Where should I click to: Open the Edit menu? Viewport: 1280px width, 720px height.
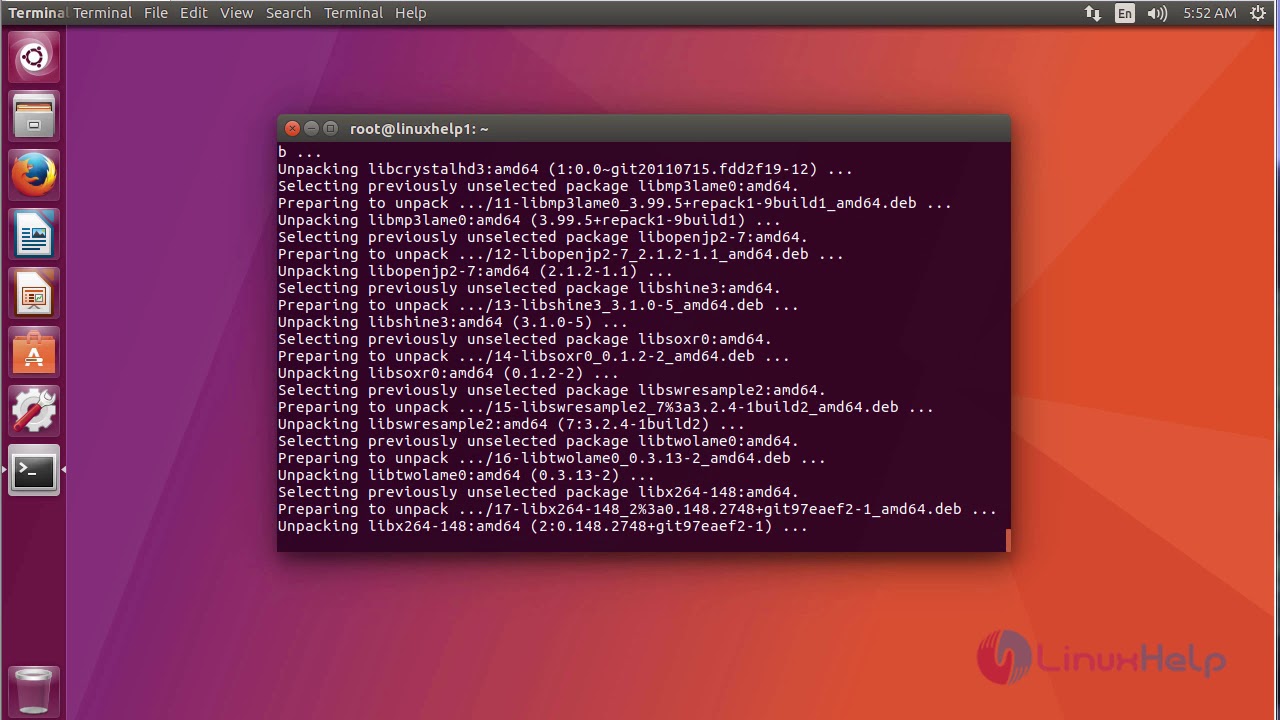(x=194, y=13)
